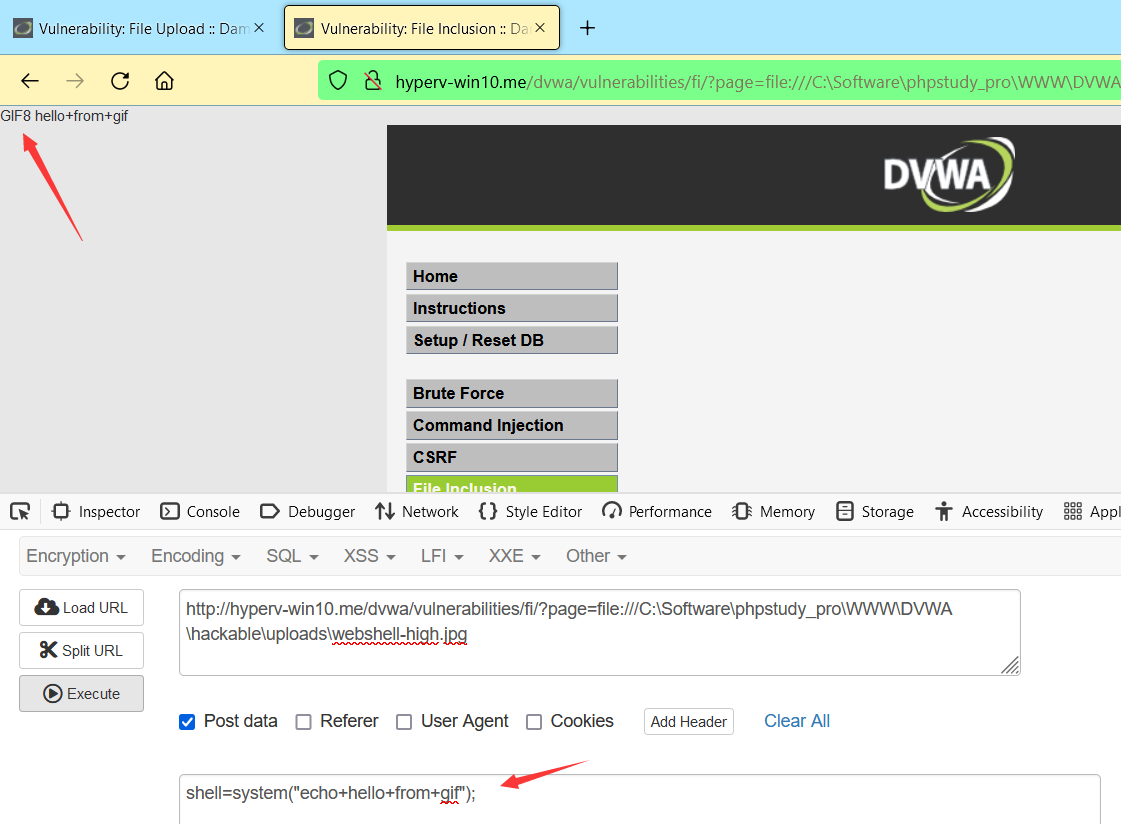The width and height of the screenshot is (1121, 824).
Task: Close the File Inclusion tab
Action: pyautogui.click(x=540, y=28)
